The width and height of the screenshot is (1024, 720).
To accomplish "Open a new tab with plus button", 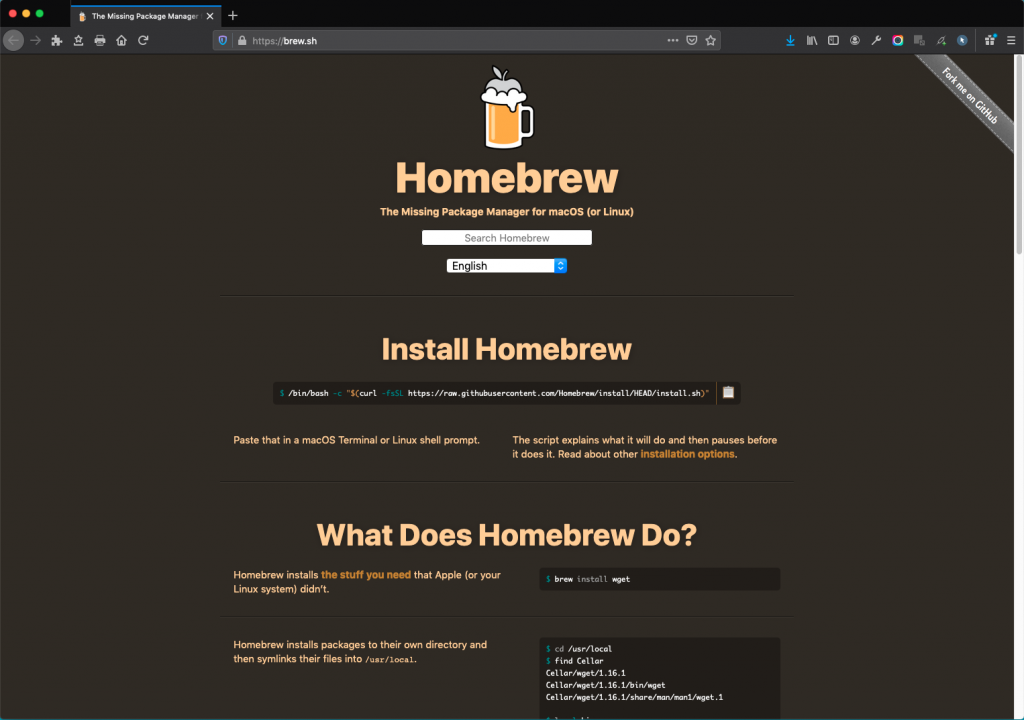I will coord(233,16).
